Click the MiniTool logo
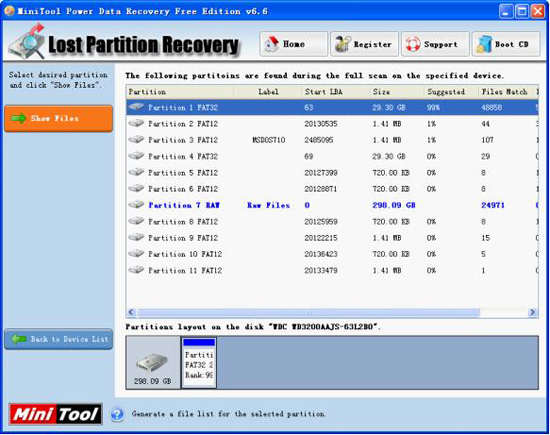550x435 pixels. point(56,414)
